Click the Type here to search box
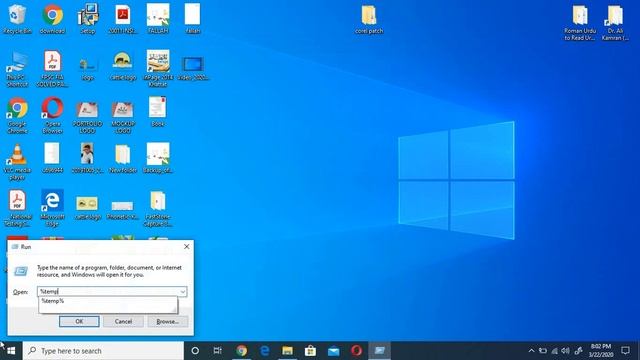Image resolution: width=640 pixels, height=360 pixels. tap(103, 351)
